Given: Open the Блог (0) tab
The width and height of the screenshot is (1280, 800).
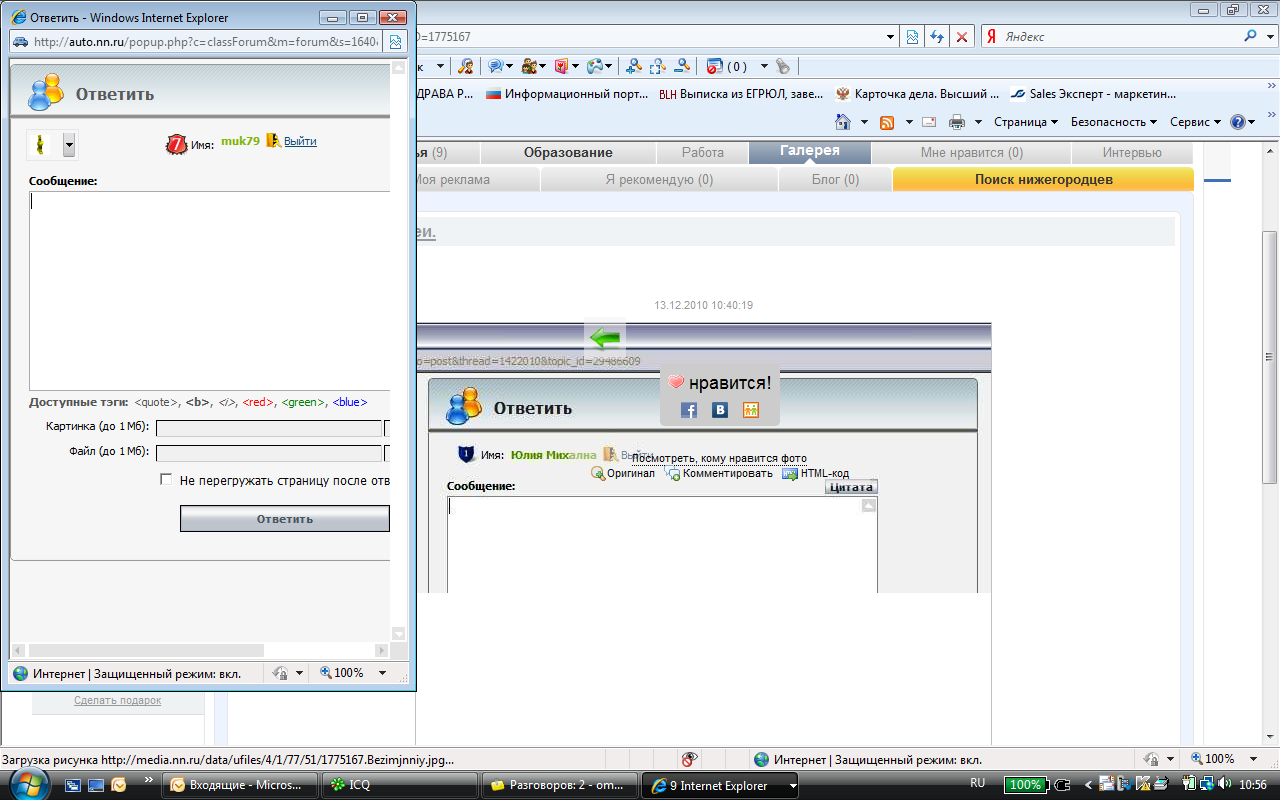Looking at the screenshot, I should tap(834, 180).
